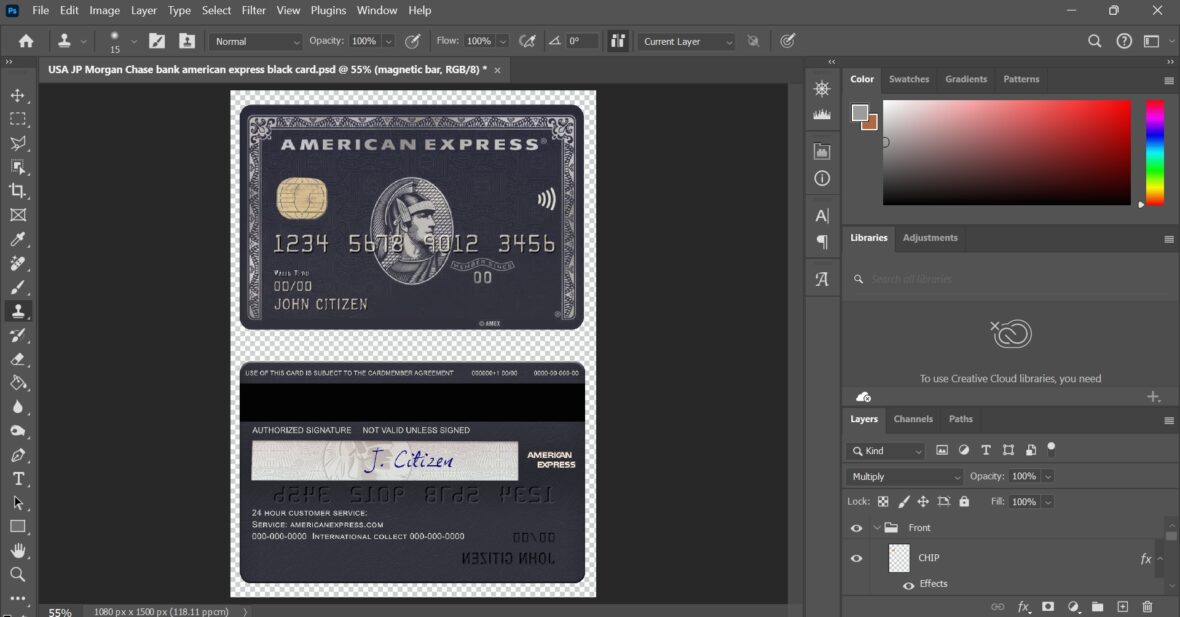1180x617 pixels.
Task: Hide the Front group layer
Action: [856, 528]
